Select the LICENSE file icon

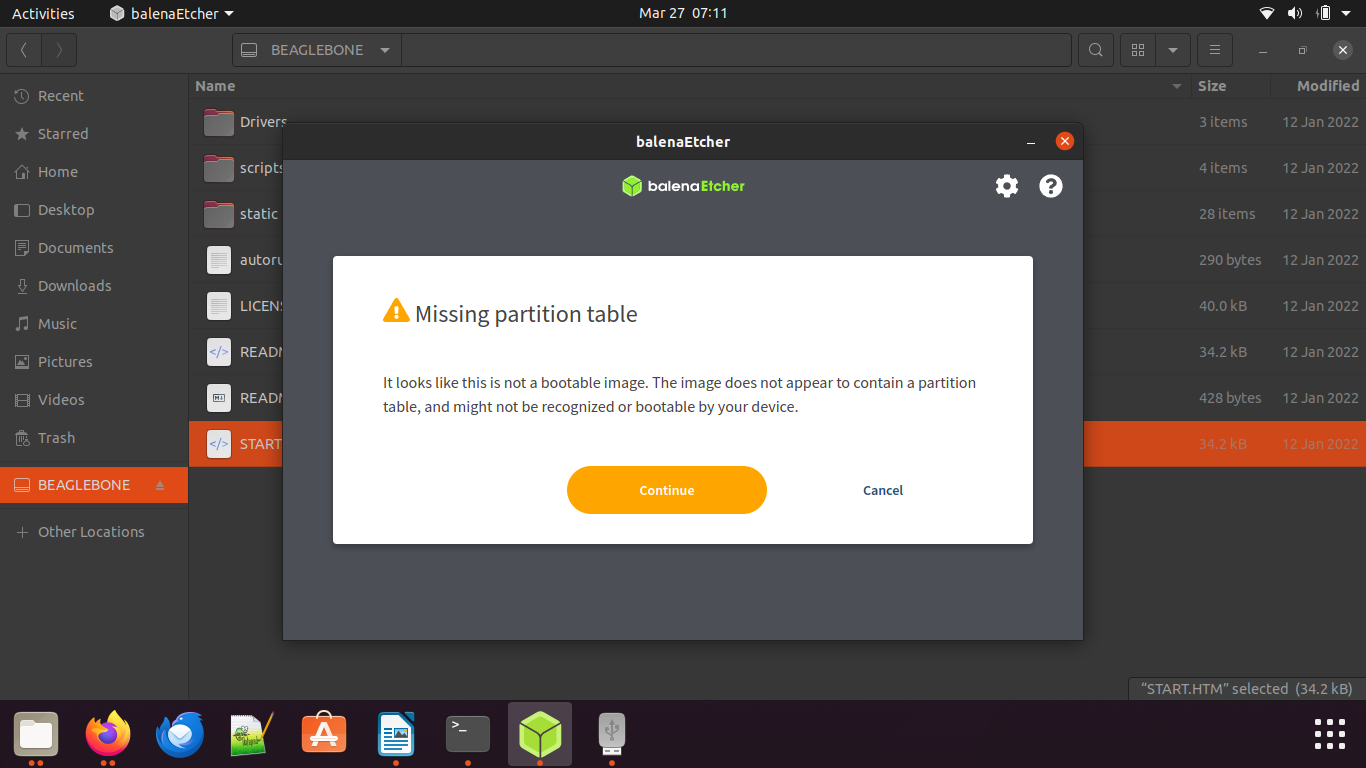(218, 306)
